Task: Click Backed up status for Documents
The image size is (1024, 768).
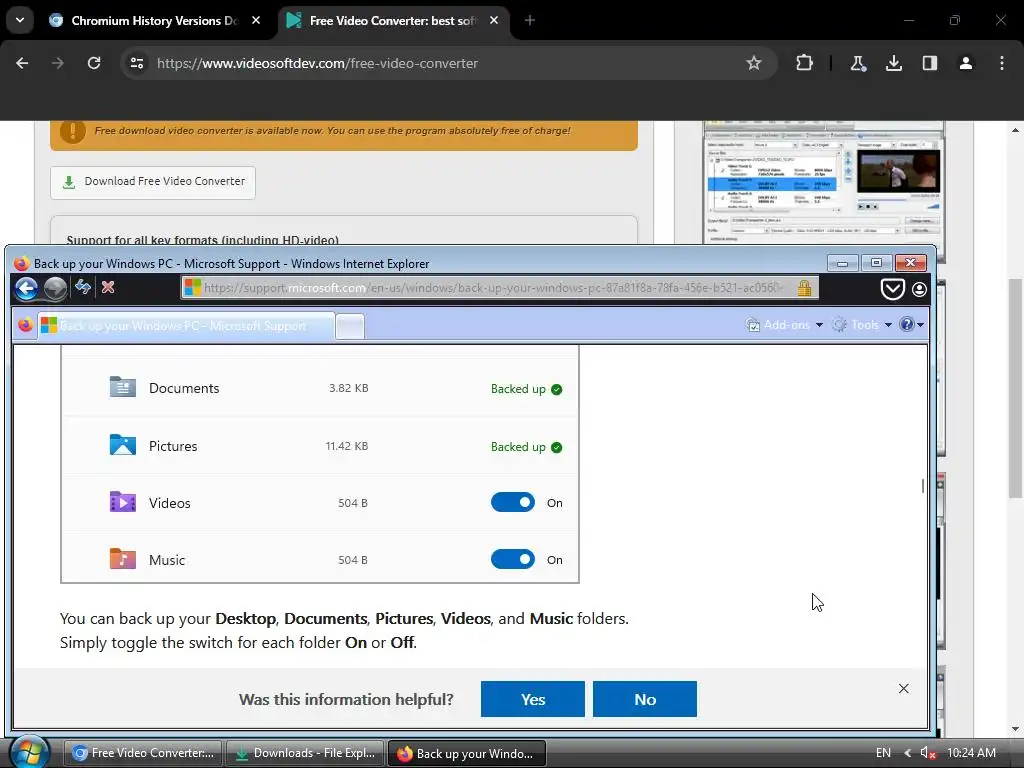Action: click(526, 389)
